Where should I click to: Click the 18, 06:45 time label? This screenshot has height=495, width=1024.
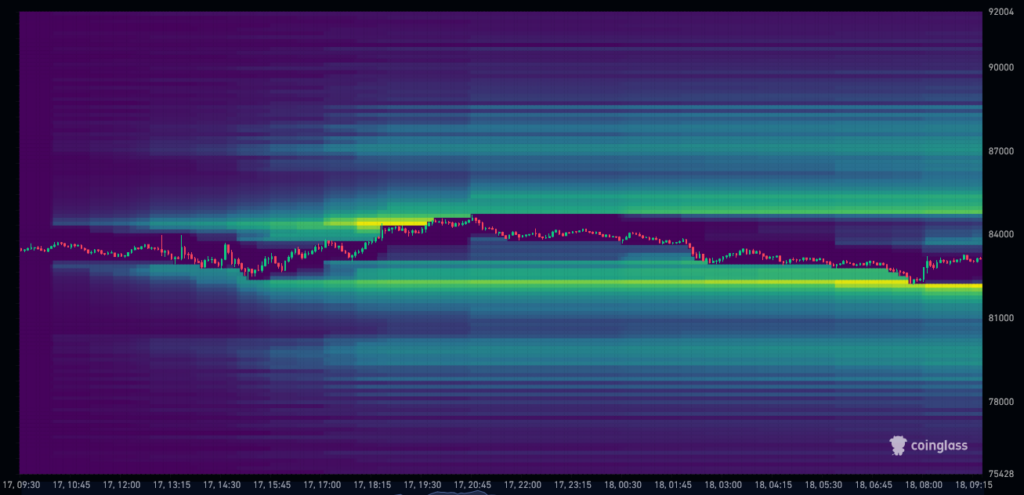point(874,485)
